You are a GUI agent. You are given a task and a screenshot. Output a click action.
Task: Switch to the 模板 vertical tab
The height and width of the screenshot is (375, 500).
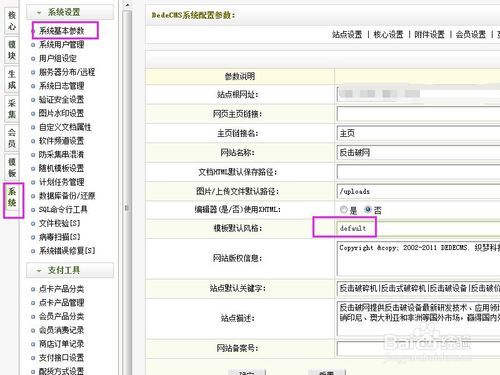pyautogui.click(x=12, y=167)
